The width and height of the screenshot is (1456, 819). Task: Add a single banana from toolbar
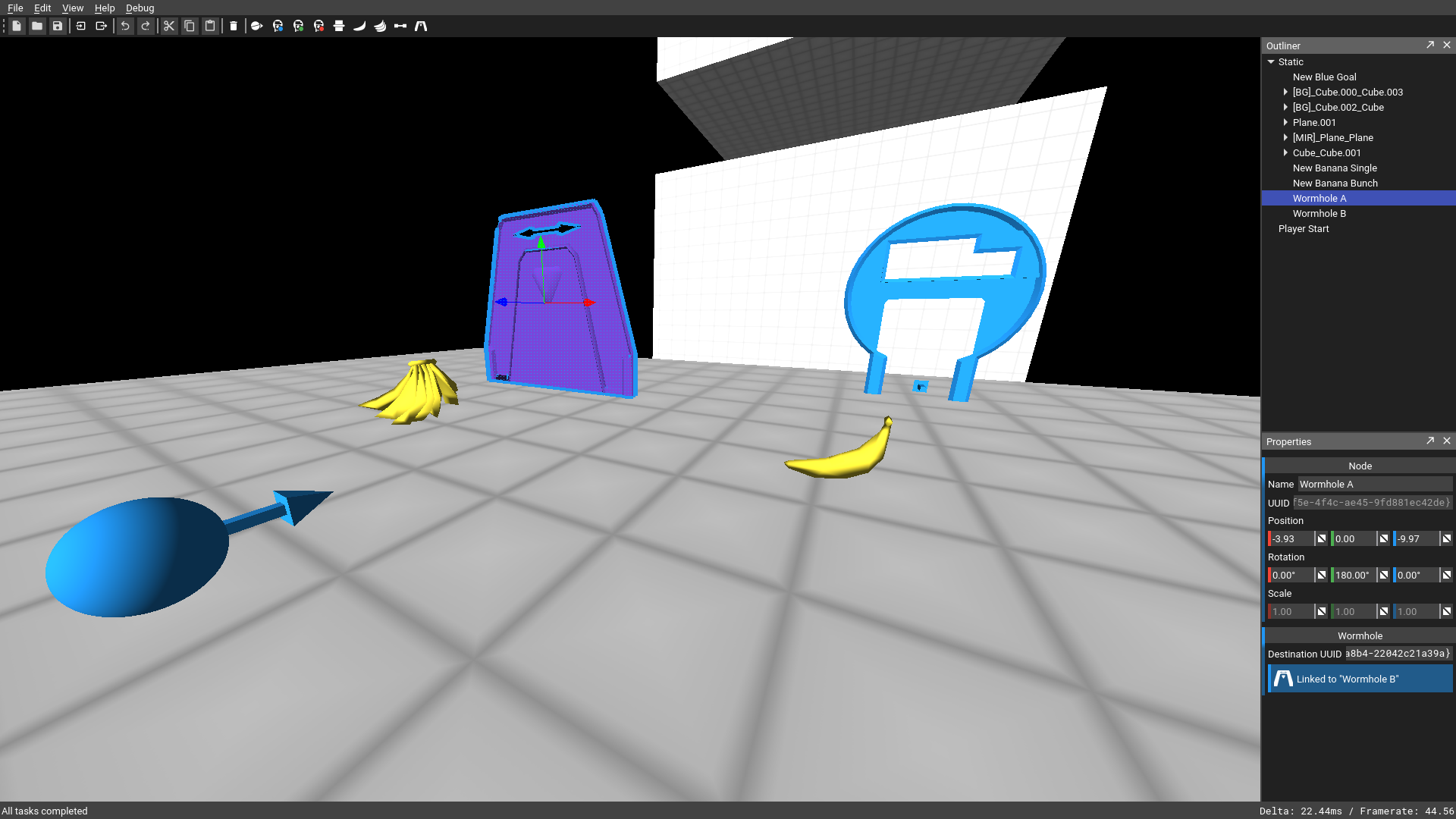(359, 26)
